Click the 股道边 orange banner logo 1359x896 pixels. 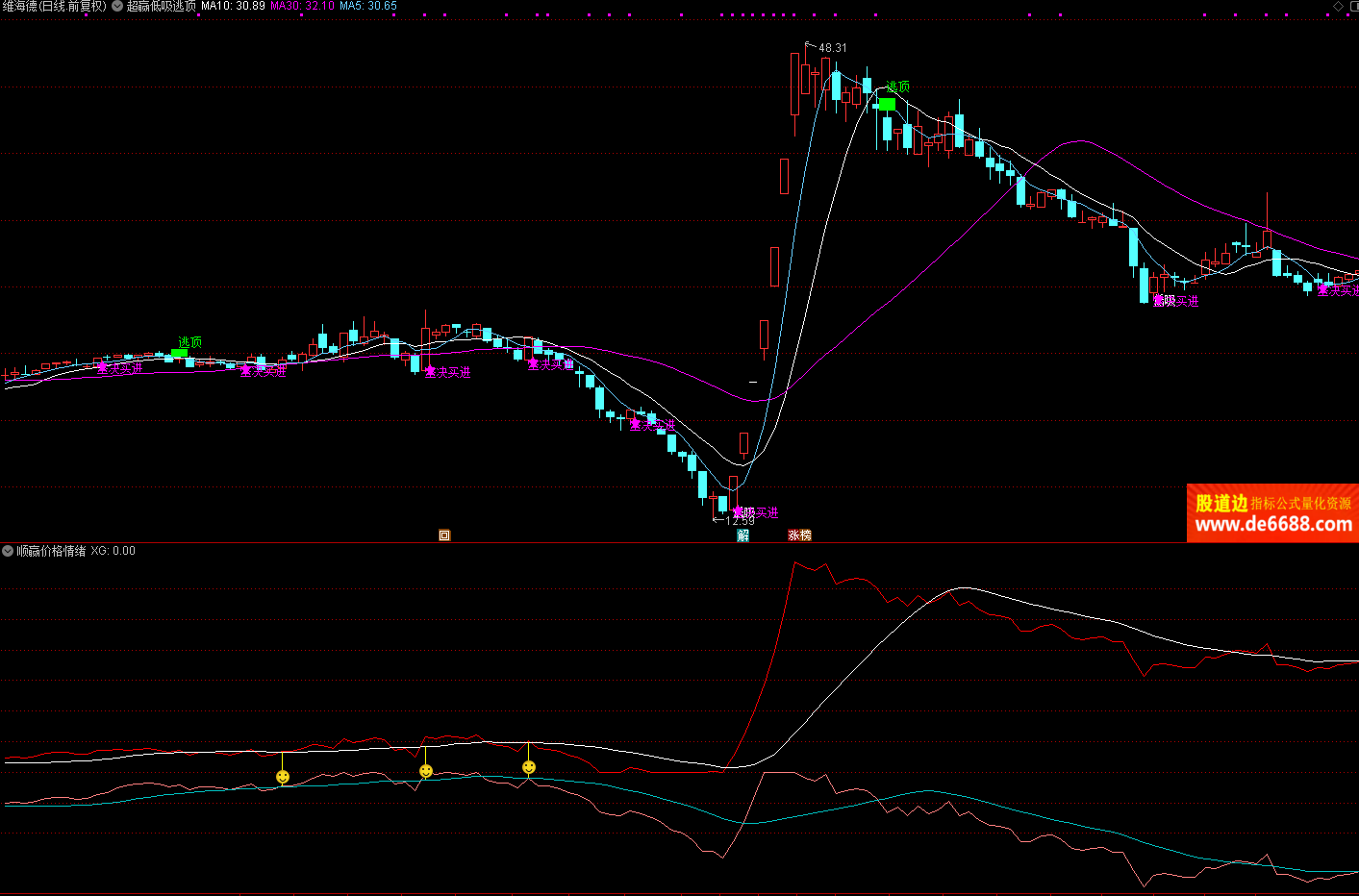1221,503
